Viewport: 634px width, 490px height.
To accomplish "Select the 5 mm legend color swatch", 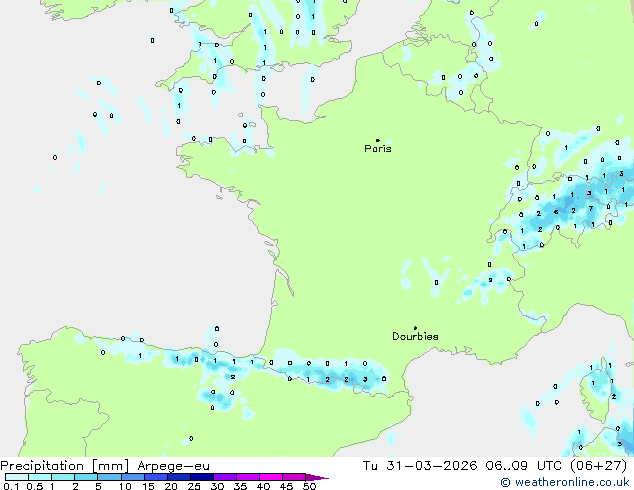I will click(x=109, y=477).
